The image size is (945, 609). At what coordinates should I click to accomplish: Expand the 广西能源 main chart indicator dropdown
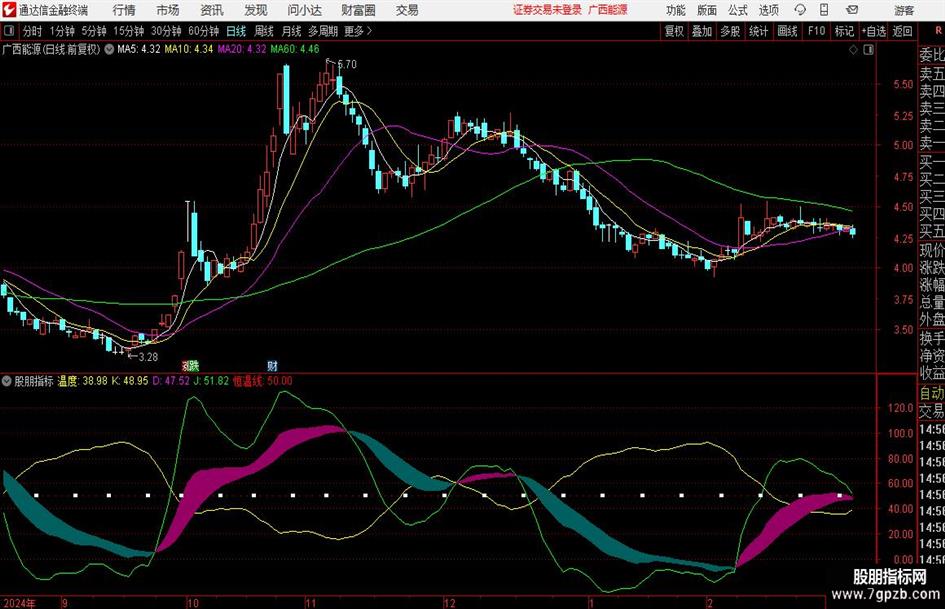(x=109, y=49)
